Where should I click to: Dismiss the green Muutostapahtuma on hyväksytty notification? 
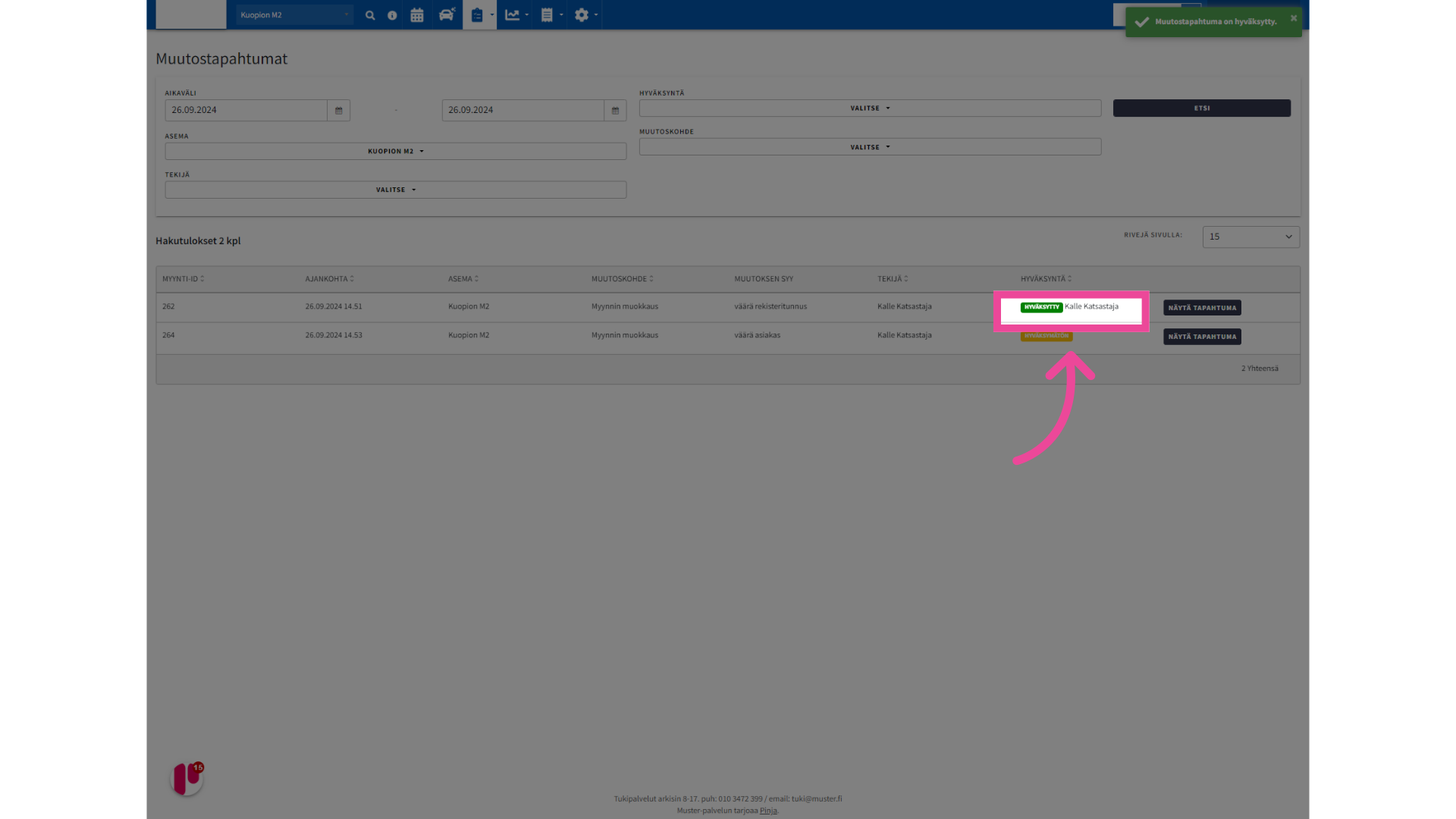[1294, 18]
